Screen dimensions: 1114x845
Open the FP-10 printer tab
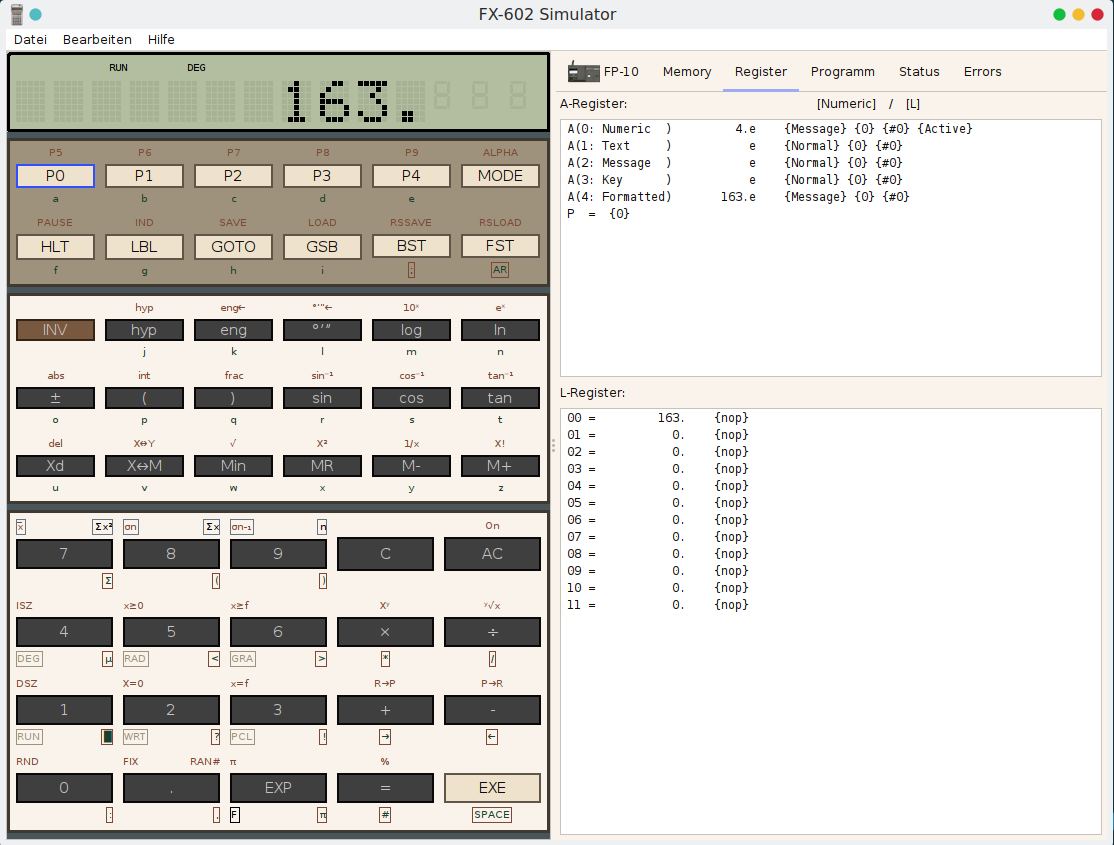(604, 72)
